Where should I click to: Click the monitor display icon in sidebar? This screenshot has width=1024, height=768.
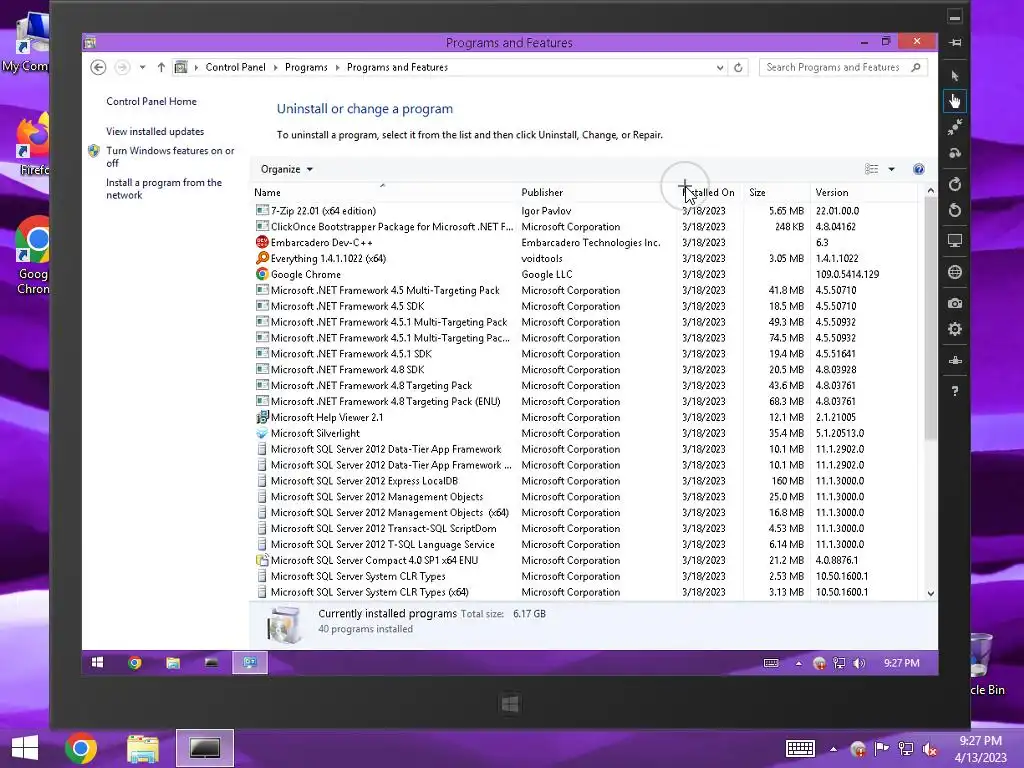955,241
